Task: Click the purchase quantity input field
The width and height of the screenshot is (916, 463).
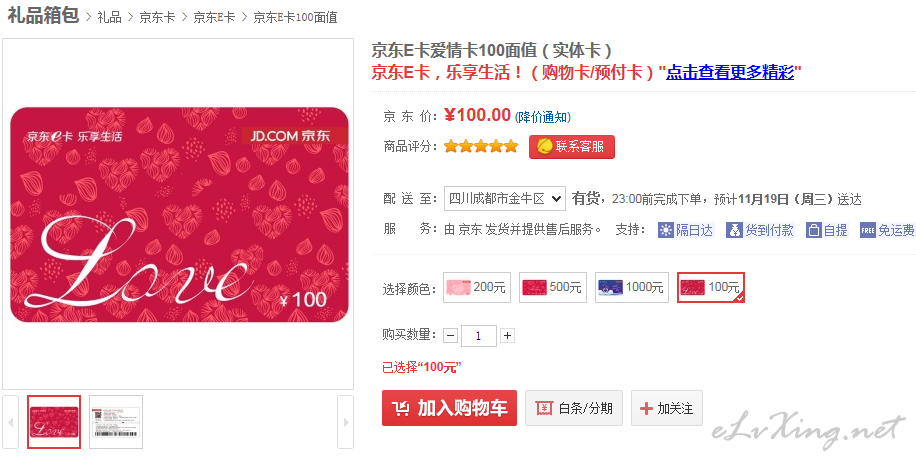Action: [479, 336]
